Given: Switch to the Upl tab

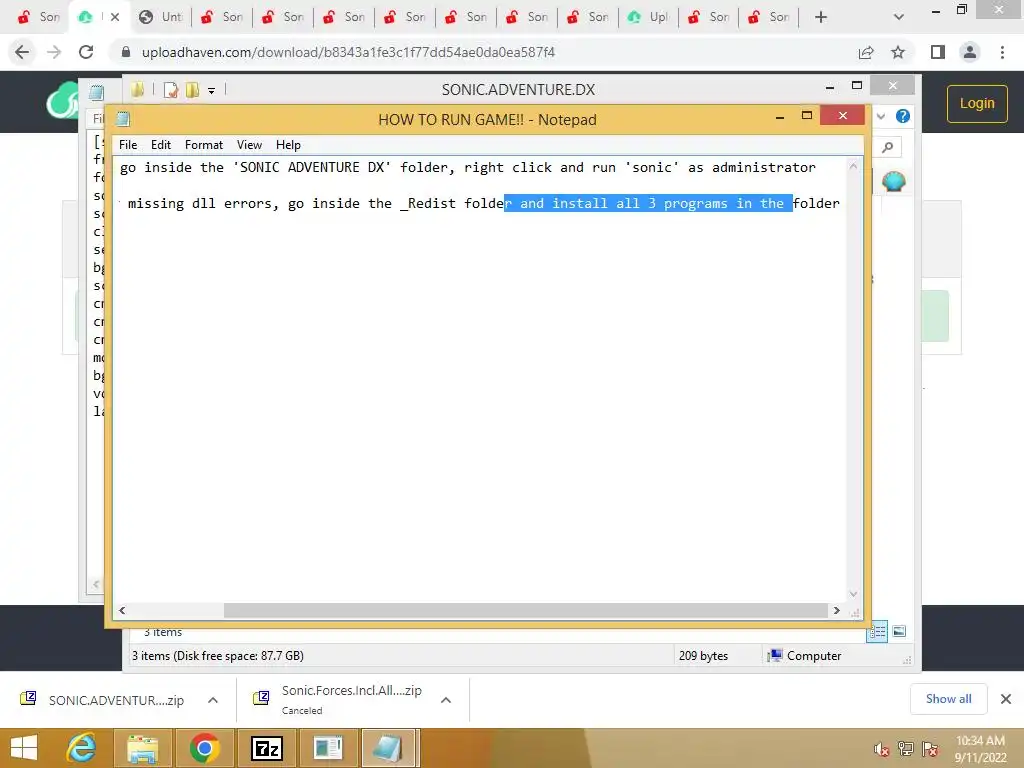Looking at the screenshot, I should [x=649, y=17].
